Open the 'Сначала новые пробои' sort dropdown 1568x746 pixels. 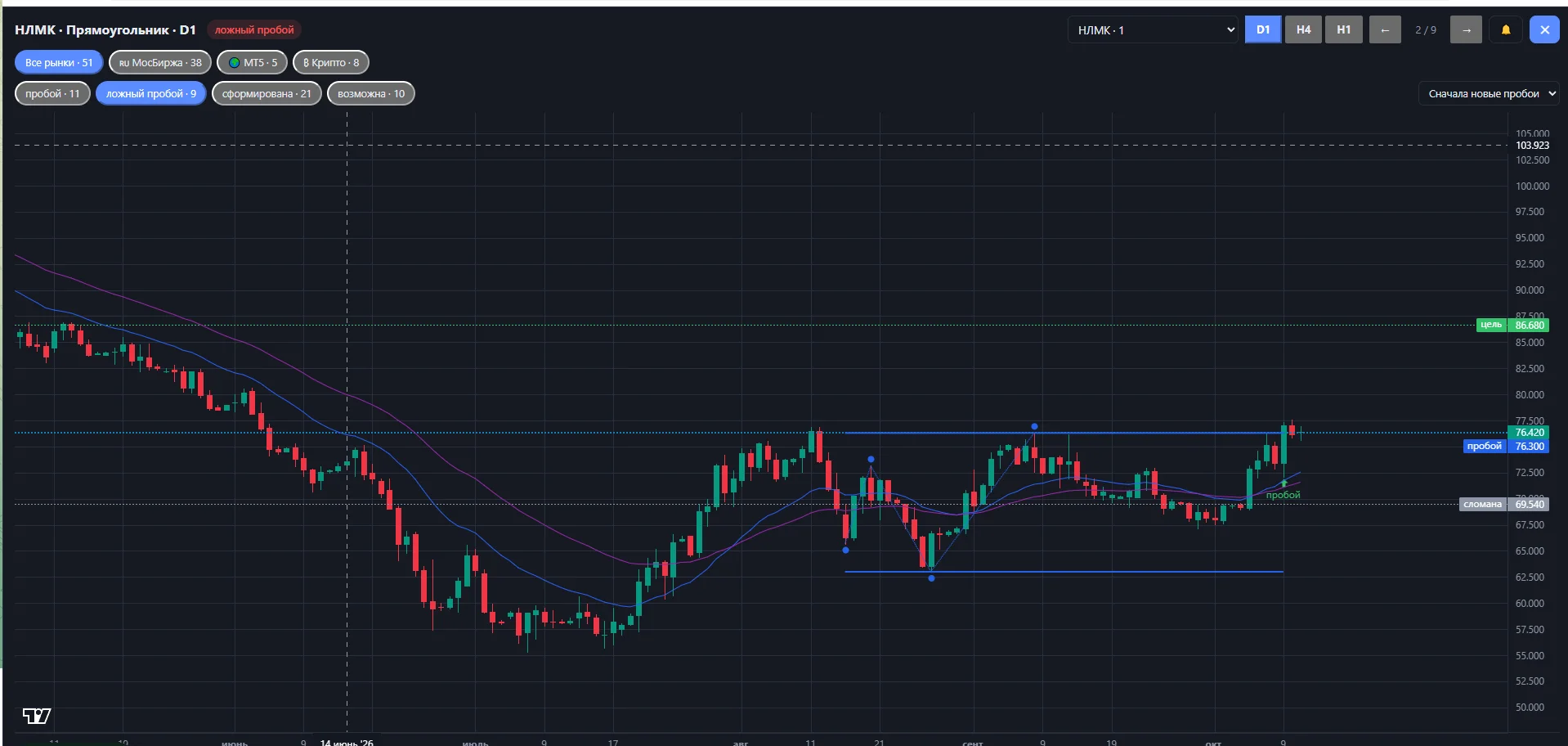tap(1489, 94)
